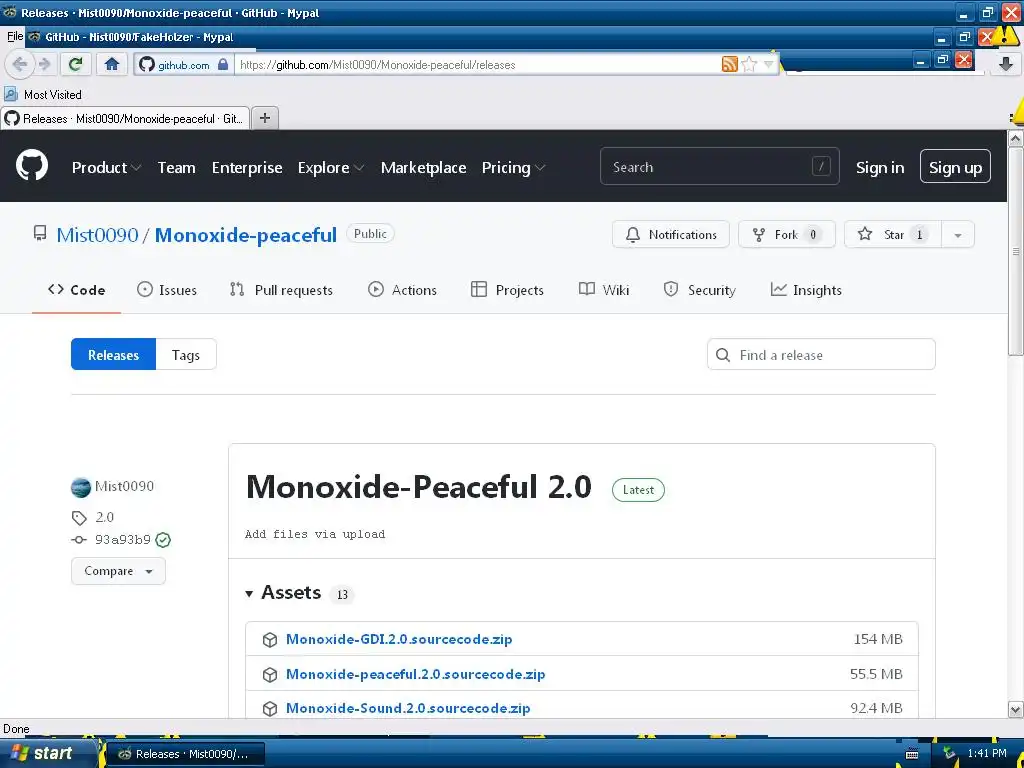Focus the GitHub Search field
The width and height of the screenshot is (1024, 768).
click(719, 167)
